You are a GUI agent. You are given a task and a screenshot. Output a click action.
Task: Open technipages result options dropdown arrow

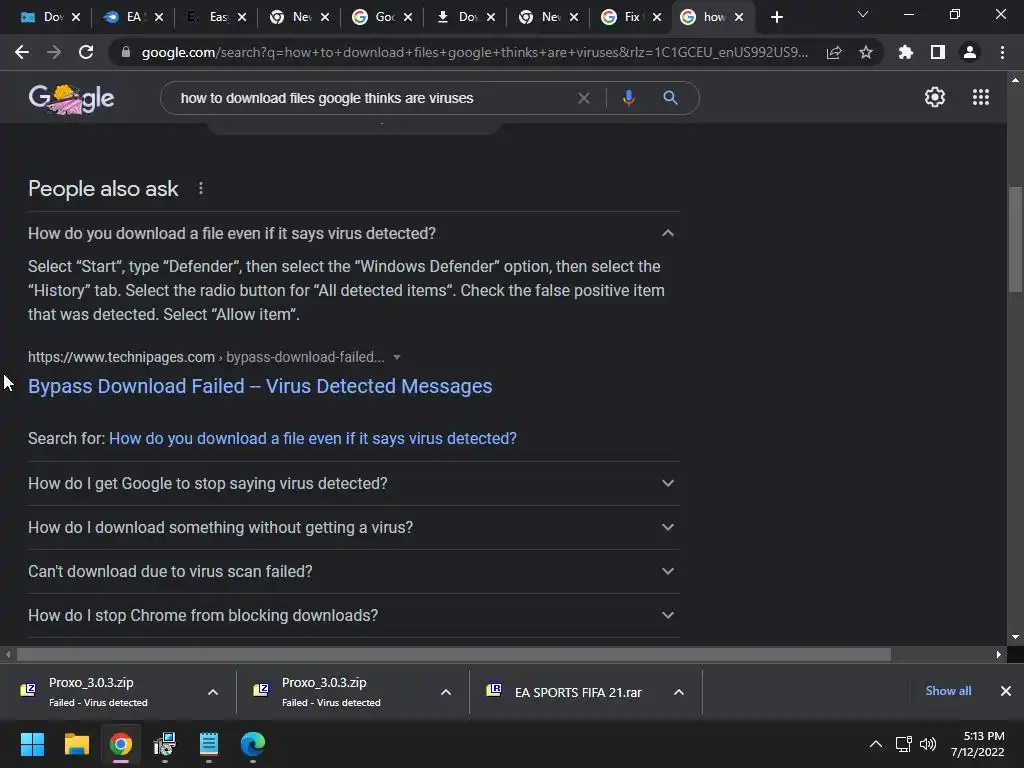click(x=396, y=357)
